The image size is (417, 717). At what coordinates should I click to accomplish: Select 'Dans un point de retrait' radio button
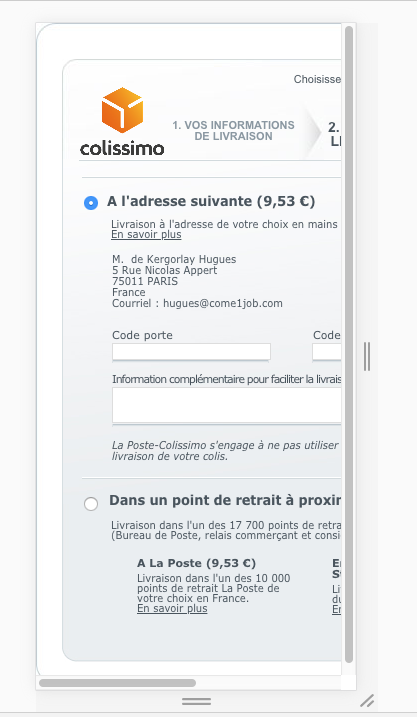(x=91, y=504)
